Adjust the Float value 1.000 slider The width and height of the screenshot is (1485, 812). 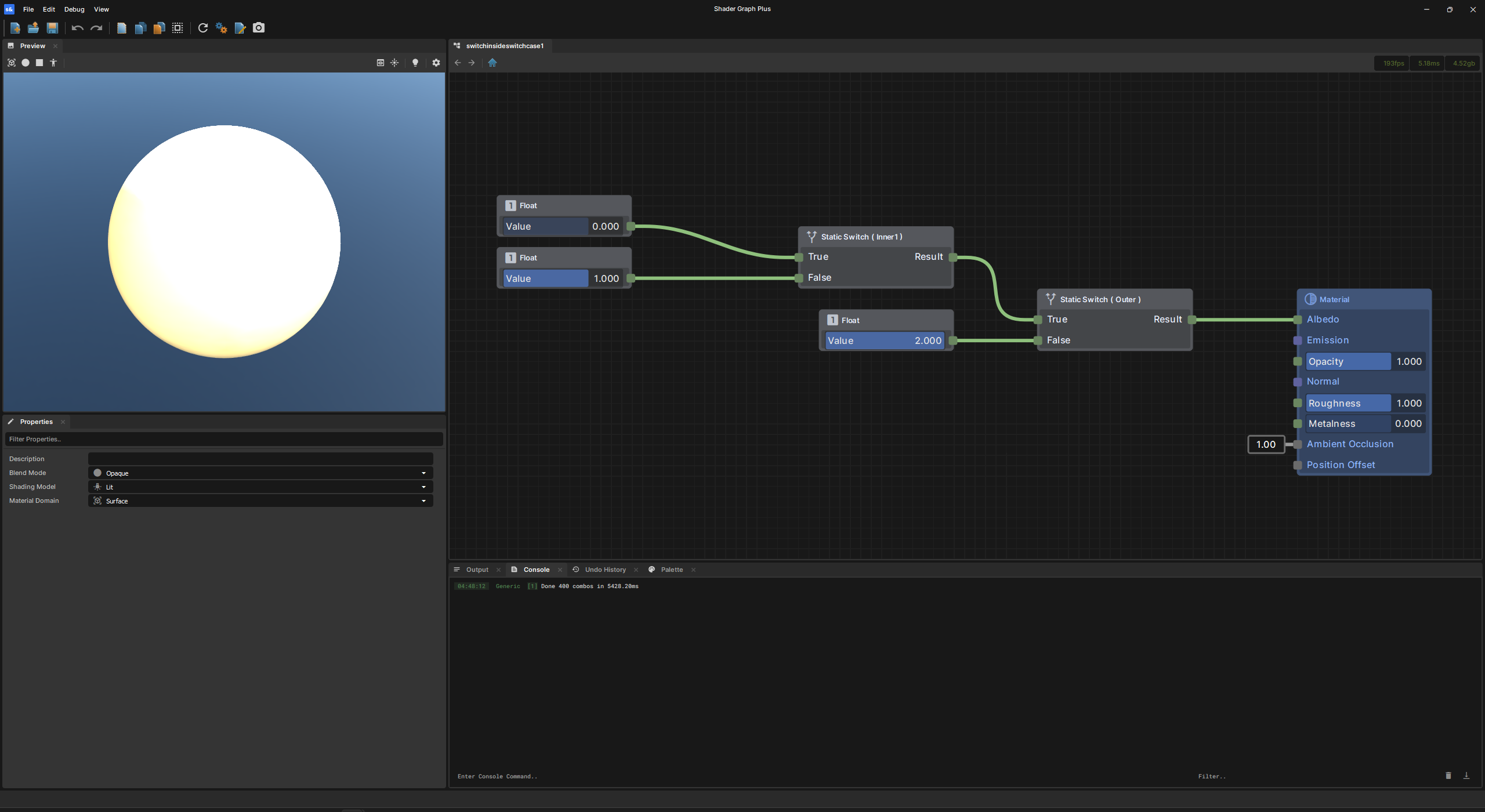562,278
